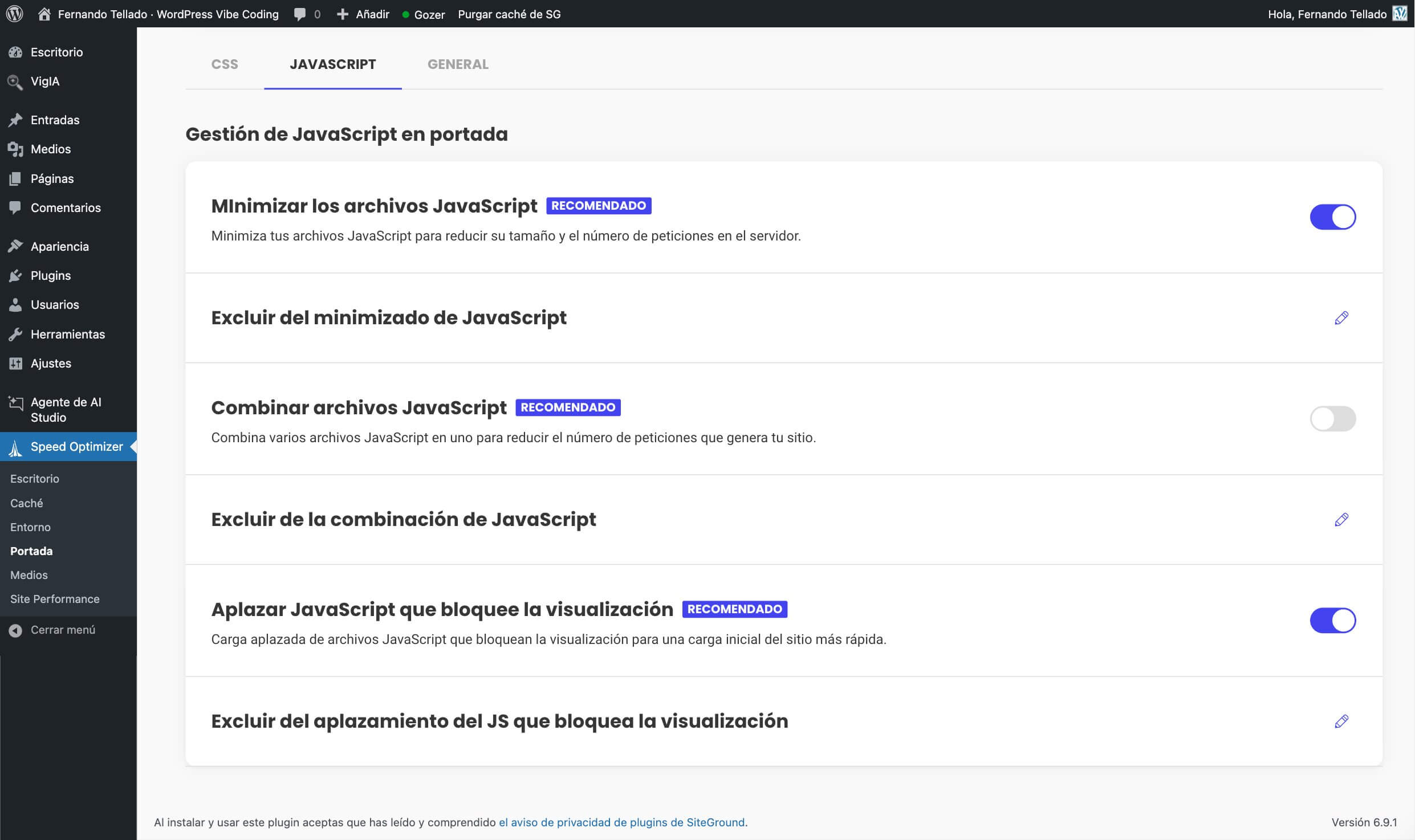The height and width of the screenshot is (840, 1415).
Task: Enable Combinar archivos JavaScript
Action: click(1333, 418)
